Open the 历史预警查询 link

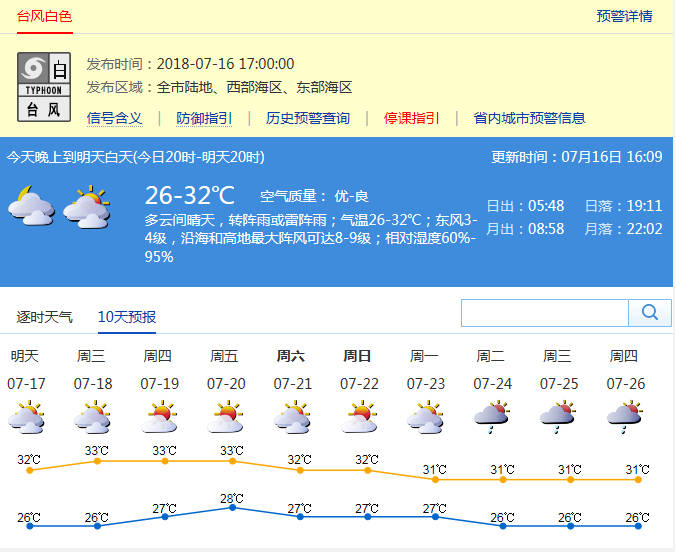[307, 118]
